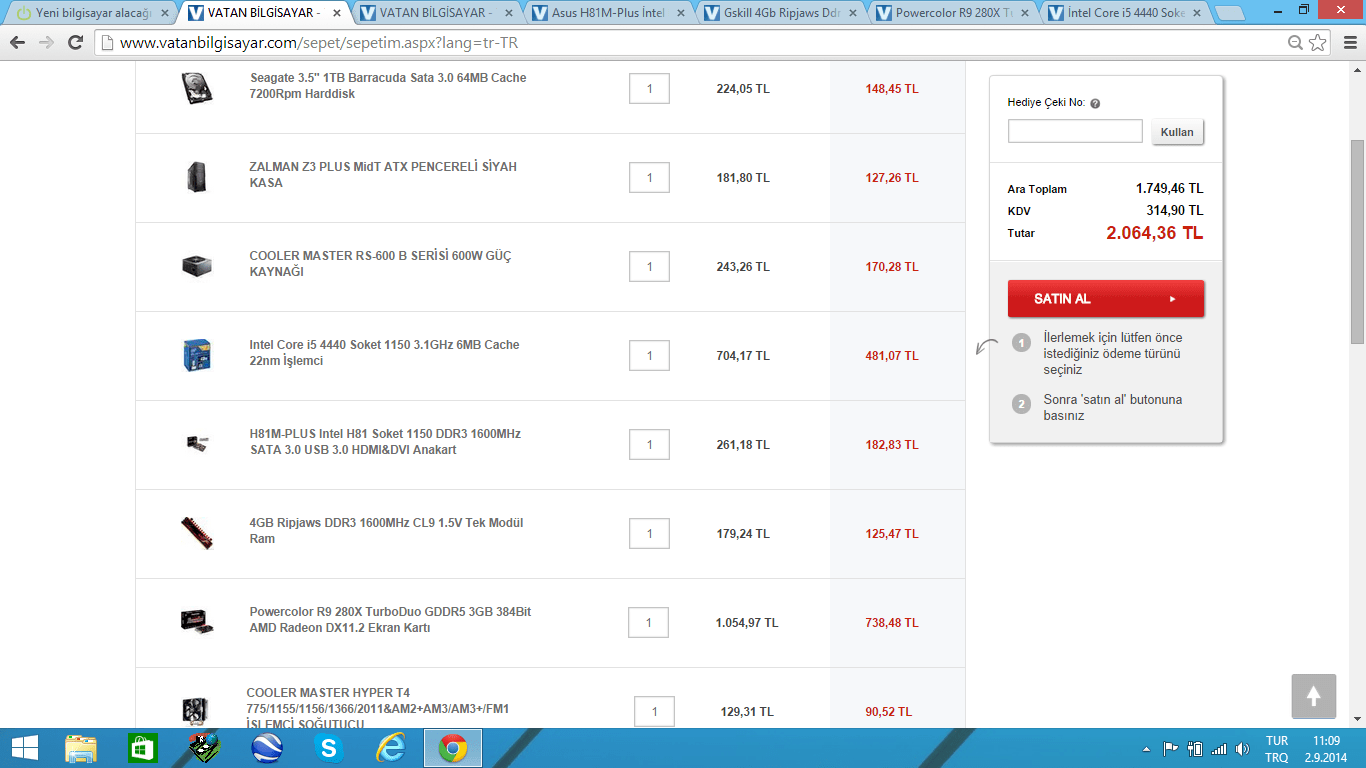Click the volume speaker icon in tray
1366x768 pixels.
coord(1243,749)
